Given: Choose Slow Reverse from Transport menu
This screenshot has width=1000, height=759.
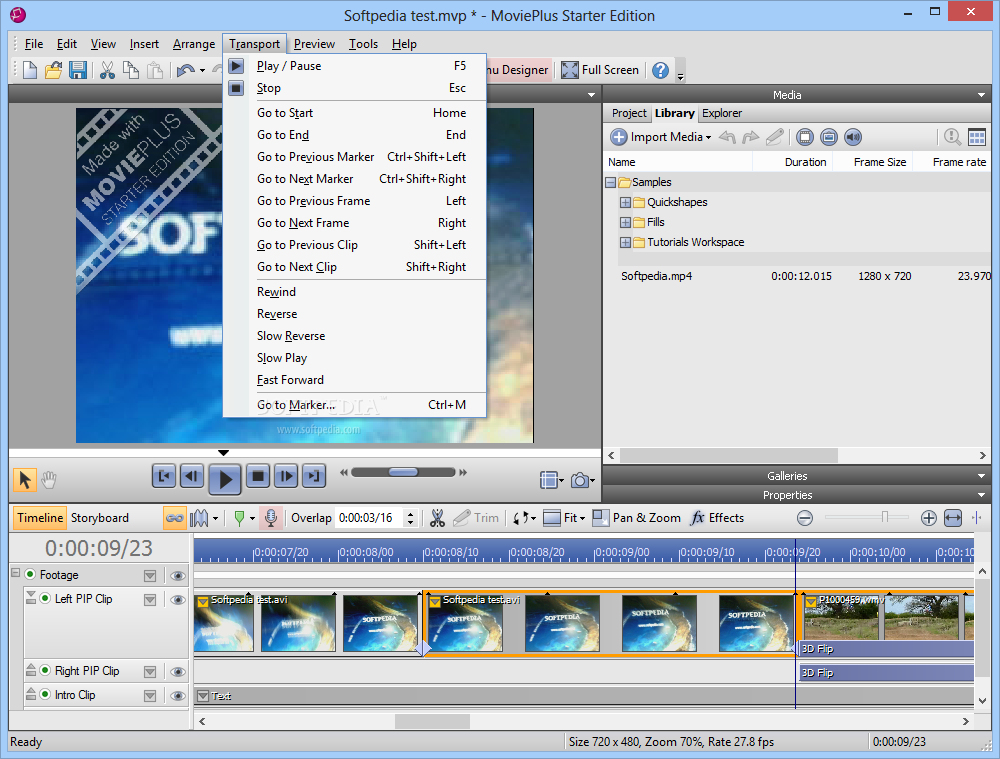Looking at the screenshot, I should point(355,336).
